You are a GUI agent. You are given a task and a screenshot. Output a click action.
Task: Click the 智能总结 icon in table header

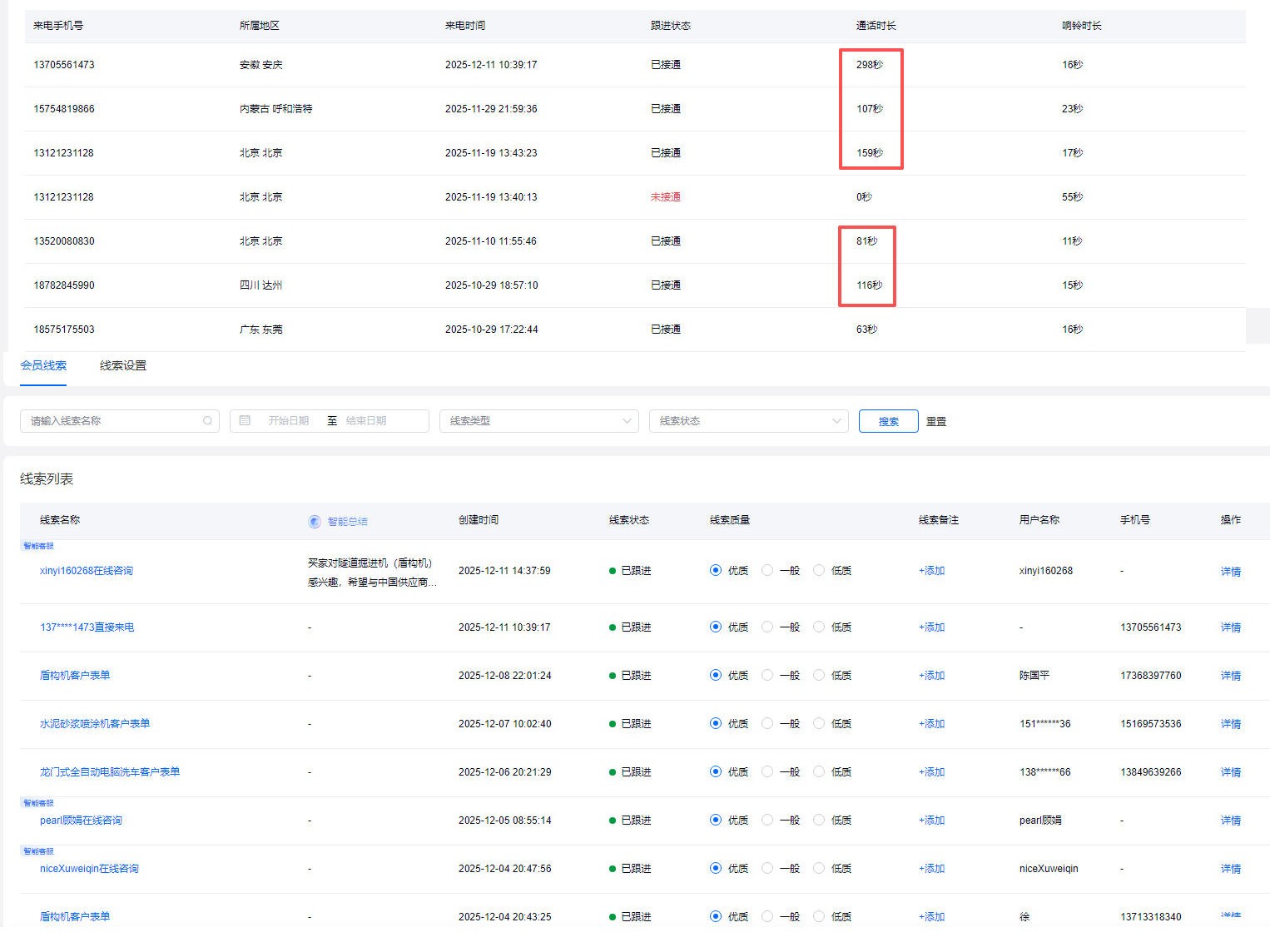click(x=315, y=522)
